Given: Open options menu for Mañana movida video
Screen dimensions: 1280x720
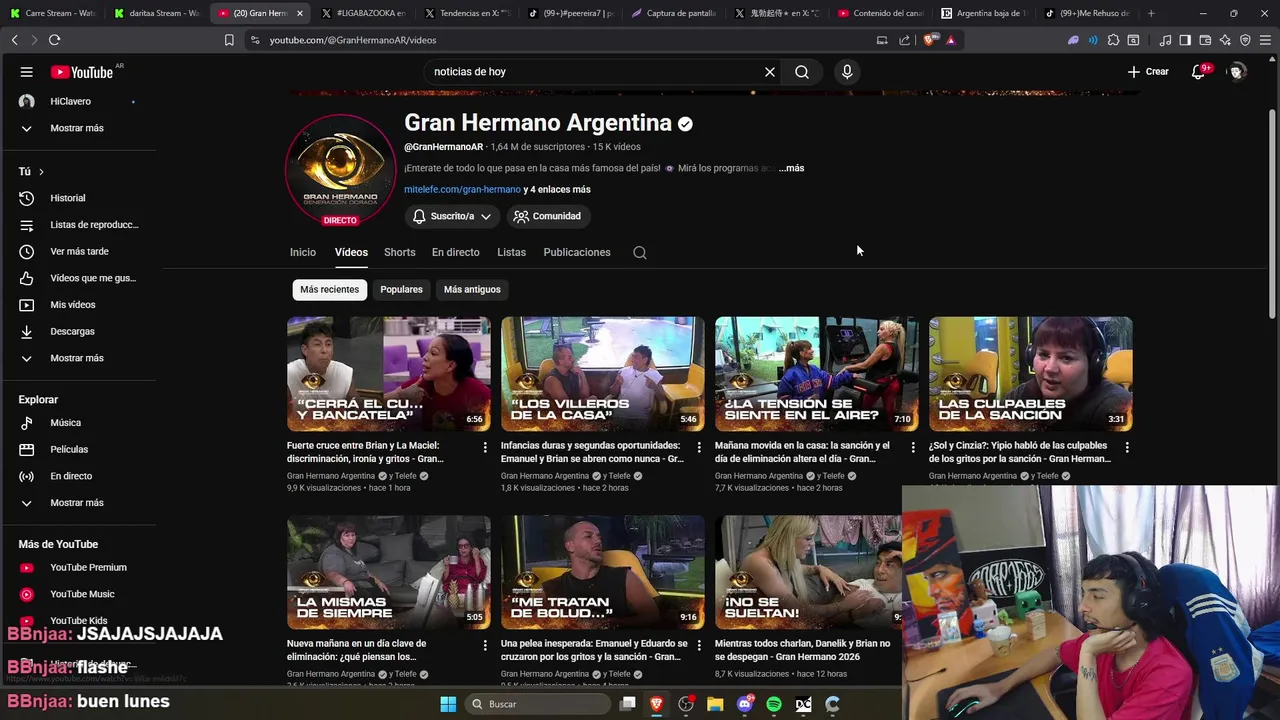Looking at the screenshot, I should (x=912, y=447).
